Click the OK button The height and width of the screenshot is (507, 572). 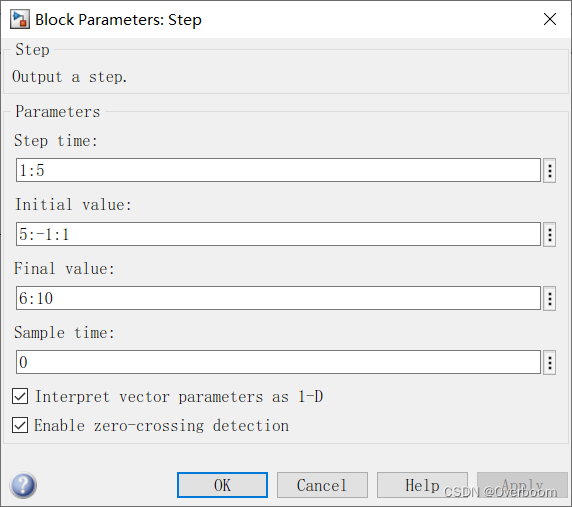point(223,485)
